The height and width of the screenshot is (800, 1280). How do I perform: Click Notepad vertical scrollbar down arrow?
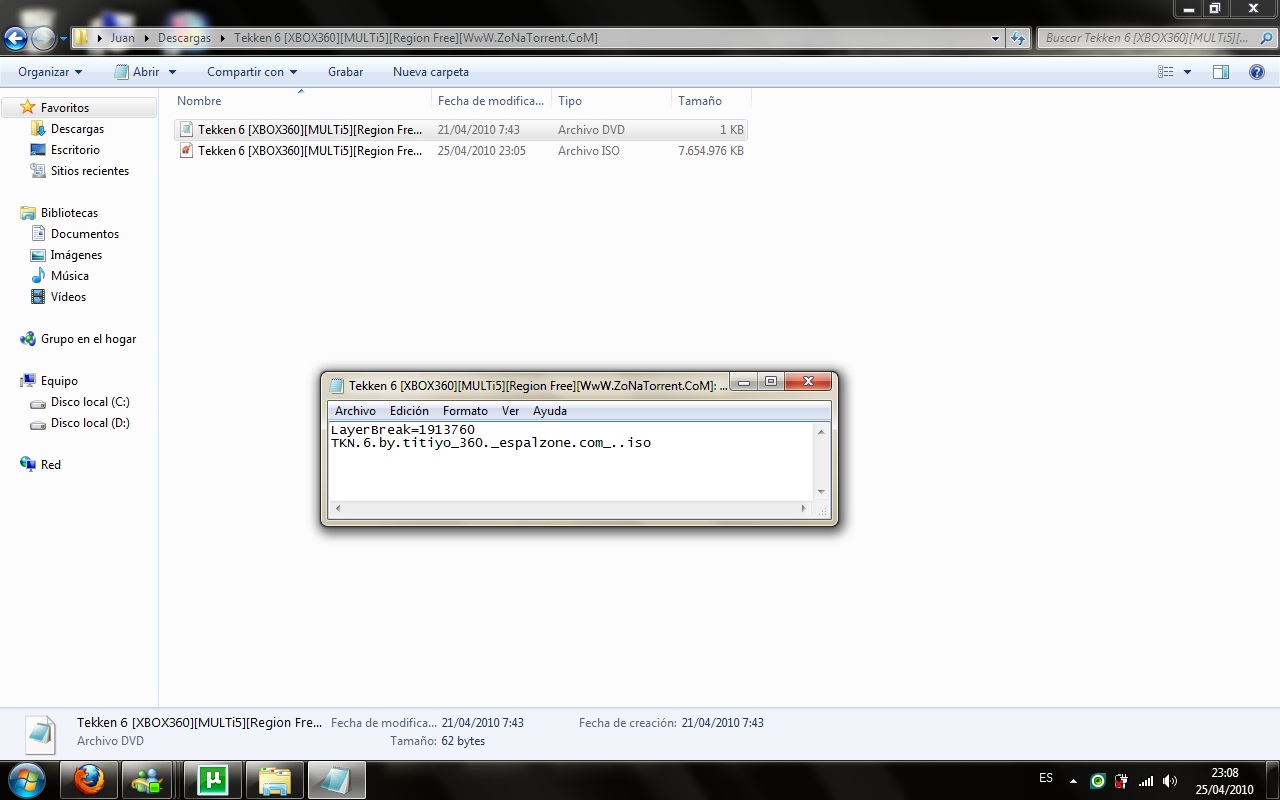pos(822,492)
